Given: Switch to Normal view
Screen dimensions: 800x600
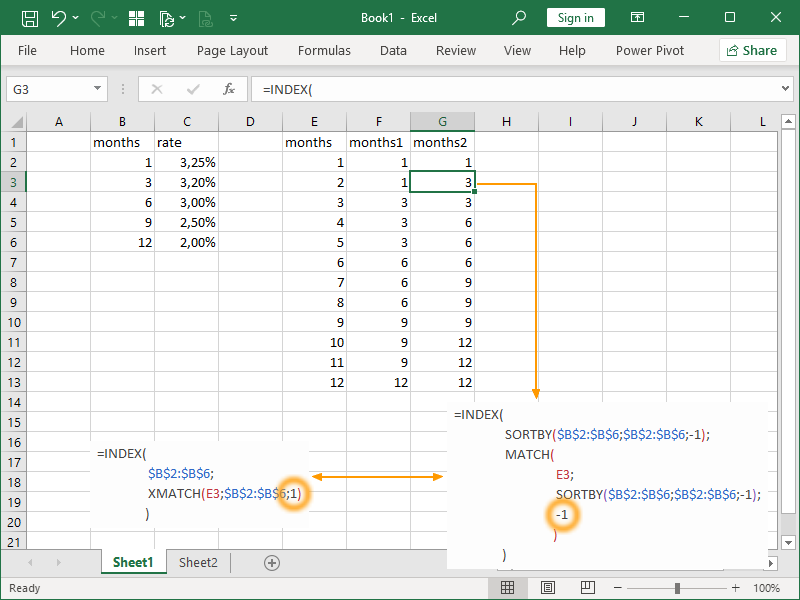Looking at the screenshot, I should tap(507, 588).
